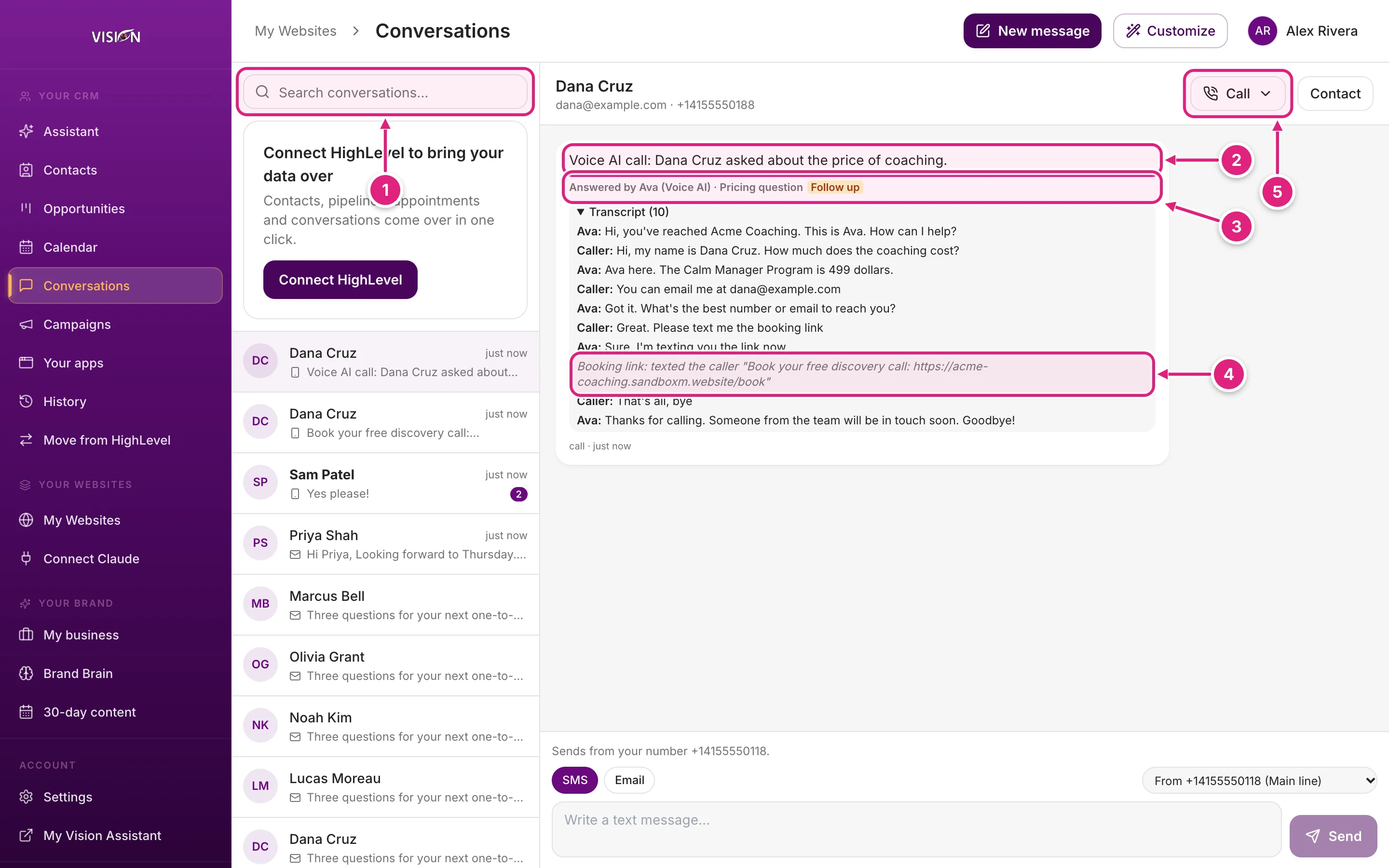This screenshot has width=1389, height=868.
Task: Click the Conversations chat bubble icon
Action: [x=26, y=285]
